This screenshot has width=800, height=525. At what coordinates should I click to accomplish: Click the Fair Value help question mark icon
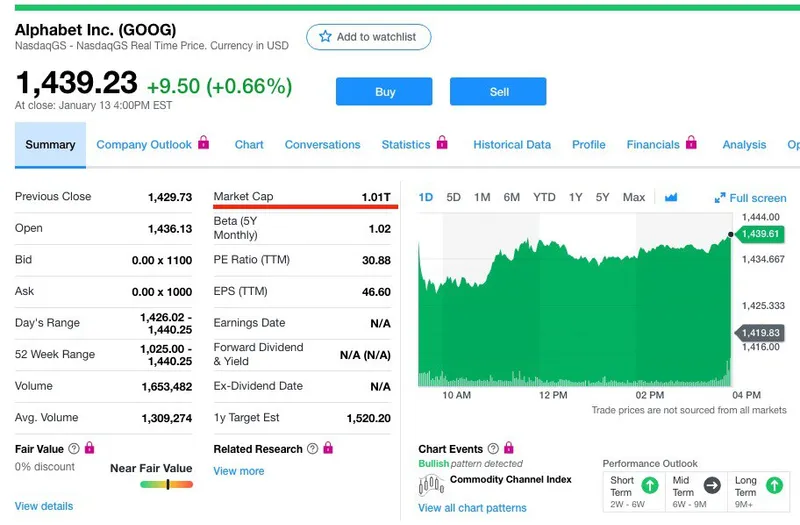[74, 449]
